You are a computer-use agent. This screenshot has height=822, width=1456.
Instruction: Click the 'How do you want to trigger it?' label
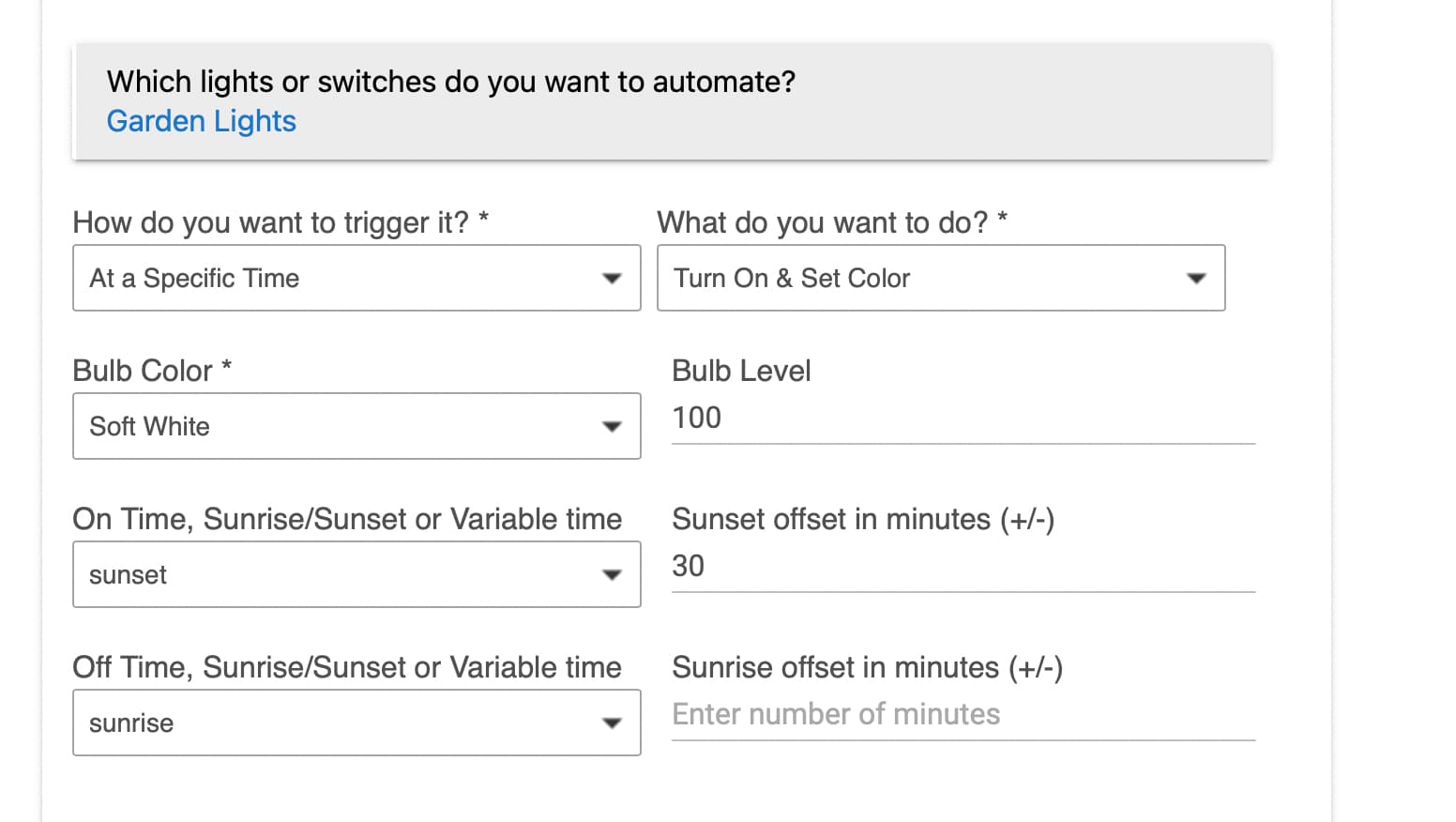click(x=281, y=222)
